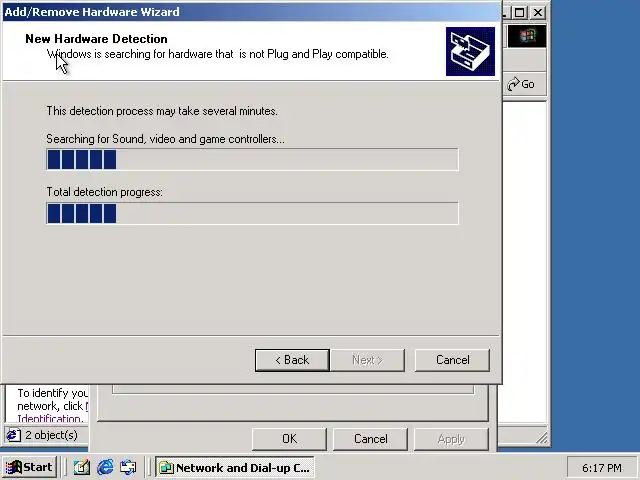Click the Sound, video and game controllers progress bar

point(253,159)
